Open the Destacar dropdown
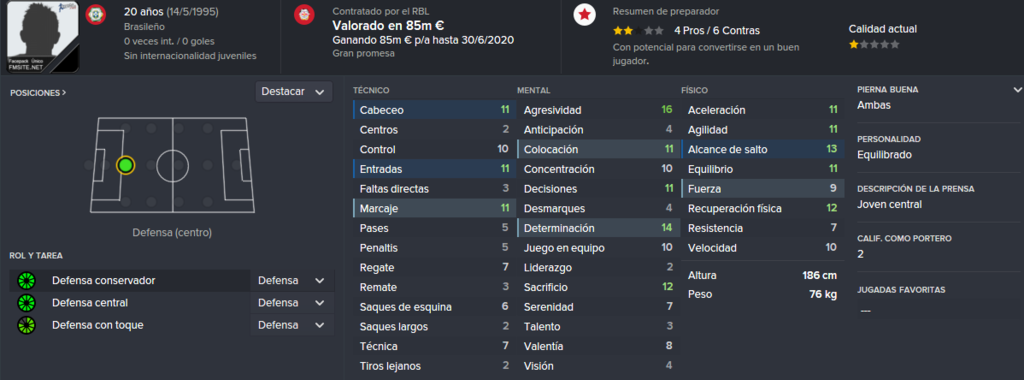This screenshot has width=1024, height=380. point(293,92)
